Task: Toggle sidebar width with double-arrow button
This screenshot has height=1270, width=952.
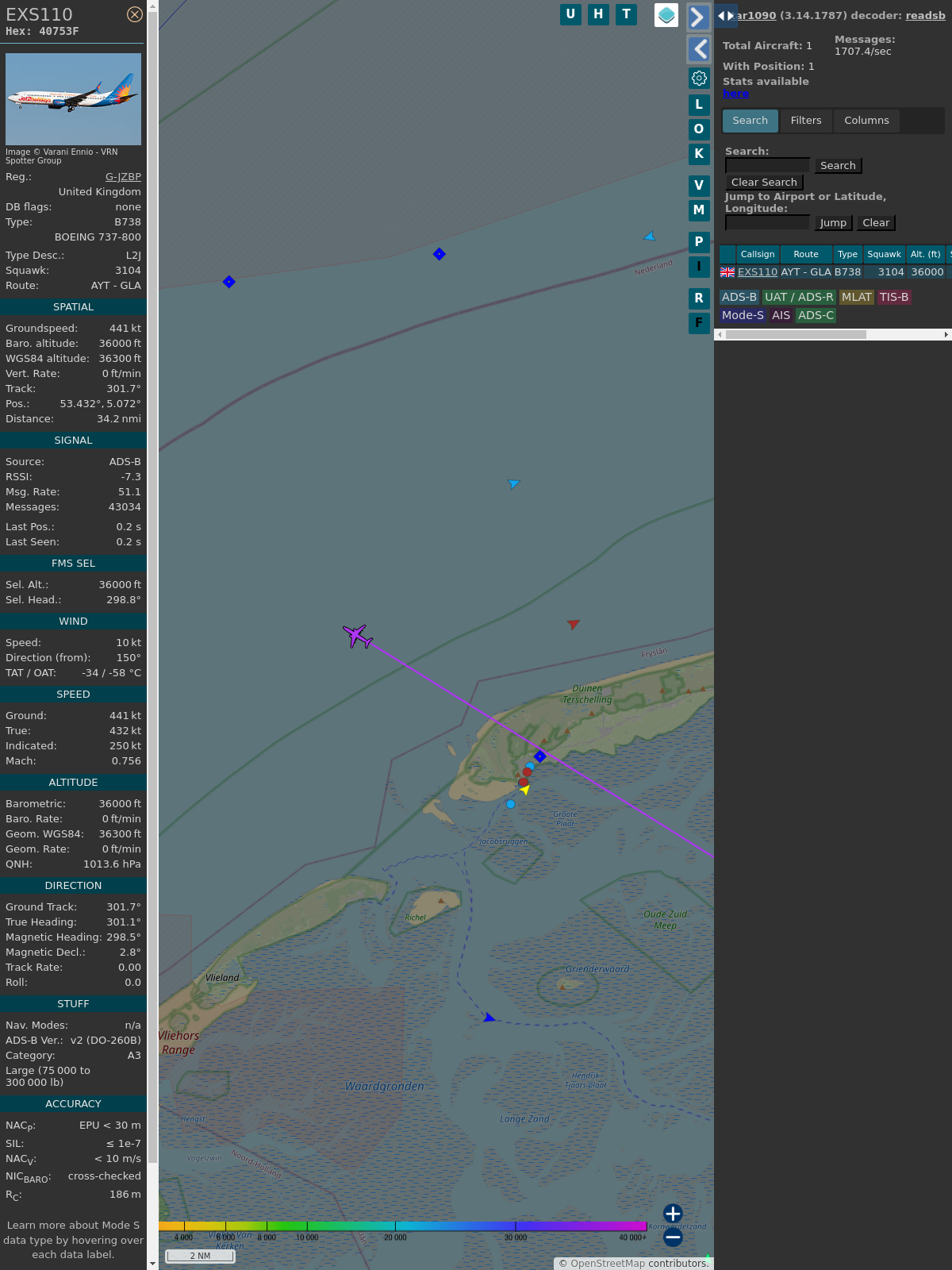Action: click(x=725, y=16)
